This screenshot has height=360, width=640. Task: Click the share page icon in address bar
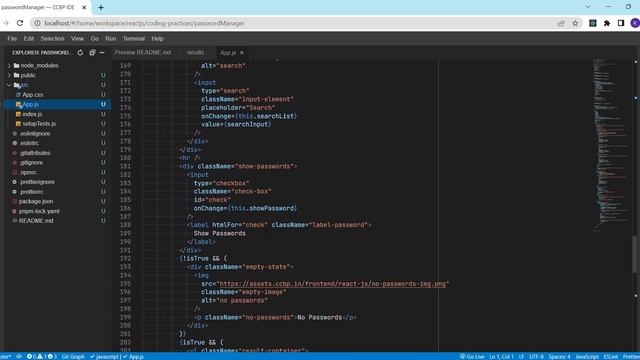tap(561, 23)
